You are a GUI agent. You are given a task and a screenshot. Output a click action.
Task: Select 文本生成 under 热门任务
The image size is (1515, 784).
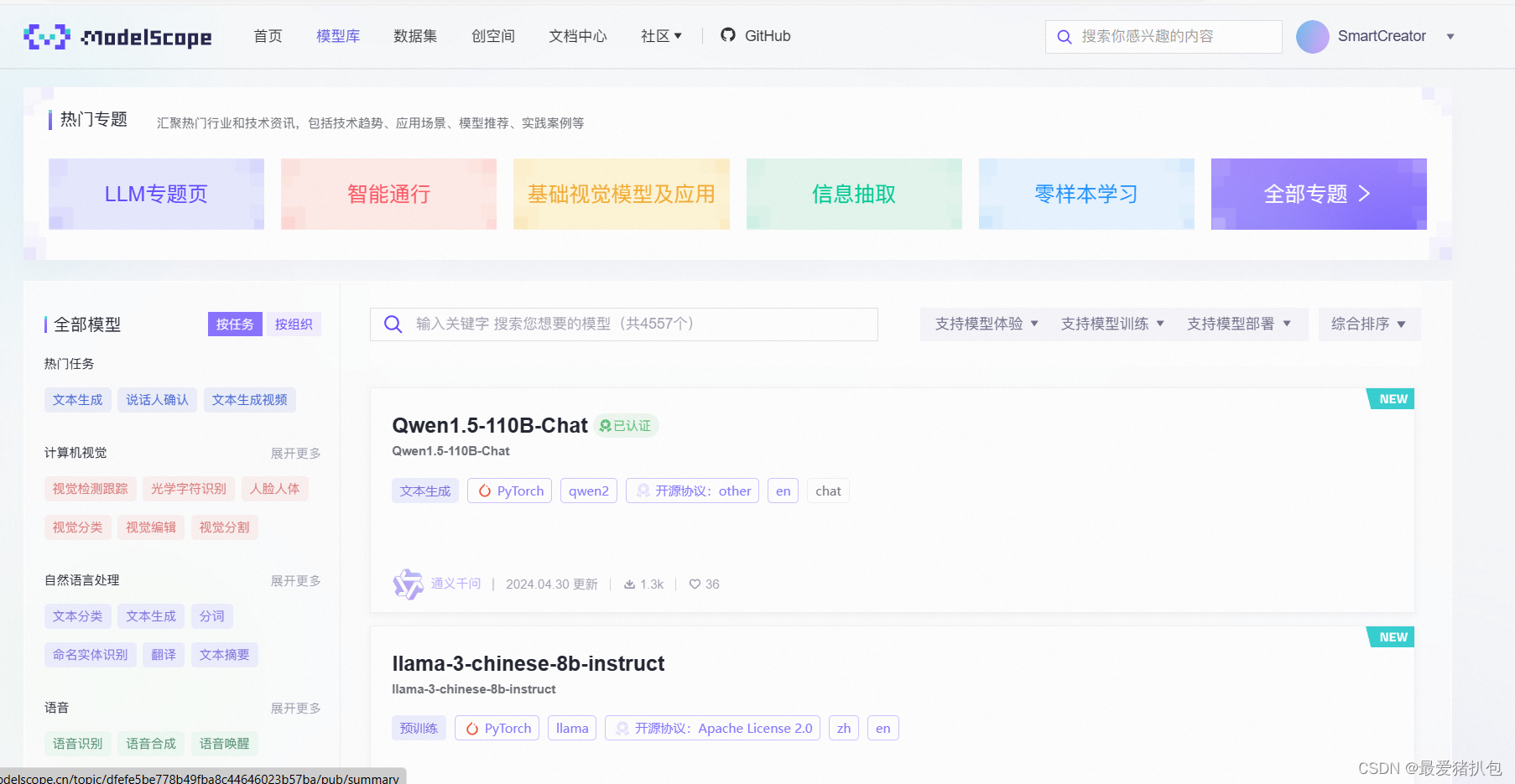click(78, 400)
